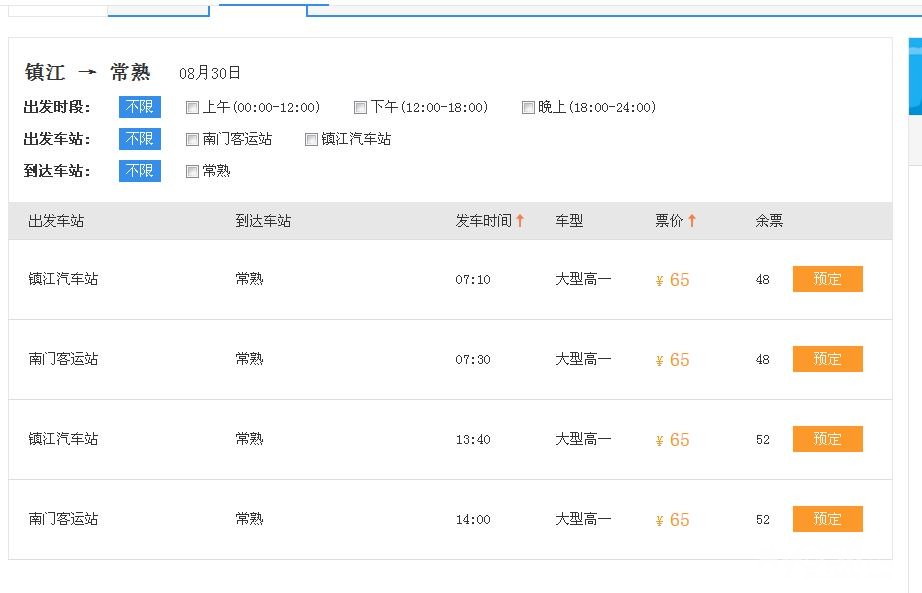The width and height of the screenshot is (922, 593).
Task: Click the 14:00 departure time
Action: (473, 519)
